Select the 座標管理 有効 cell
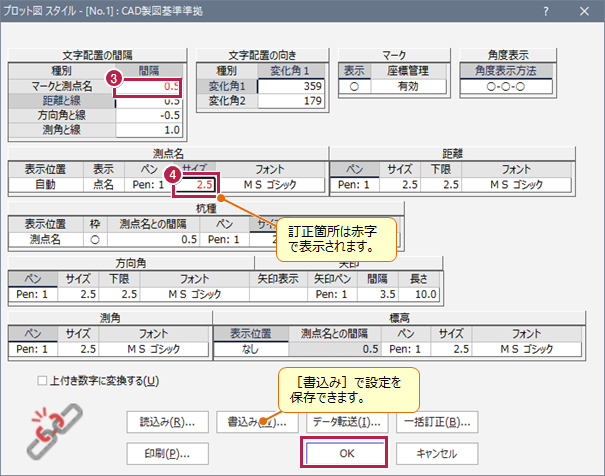This screenshot has height=476, width=605. pos(408,86)
